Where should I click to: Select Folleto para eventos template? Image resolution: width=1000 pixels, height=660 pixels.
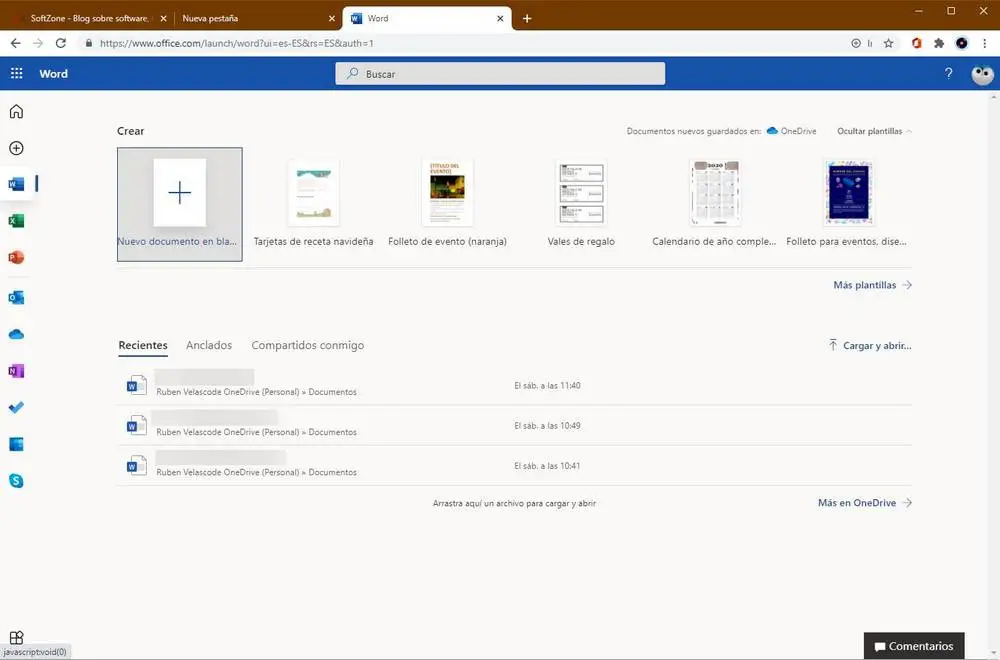(846, 204)
